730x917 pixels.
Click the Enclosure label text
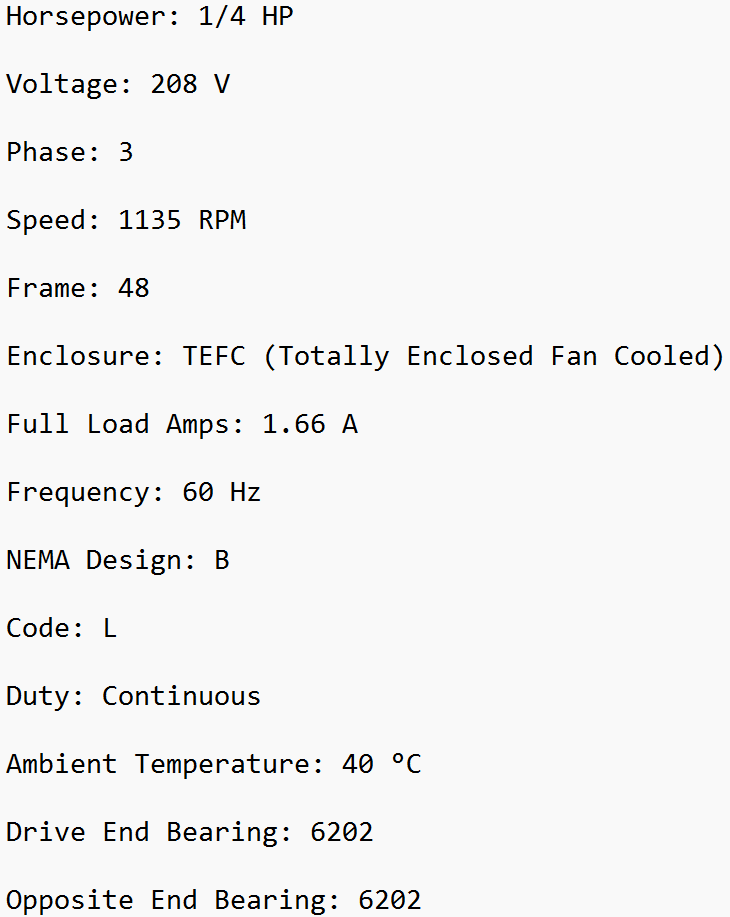84,356
